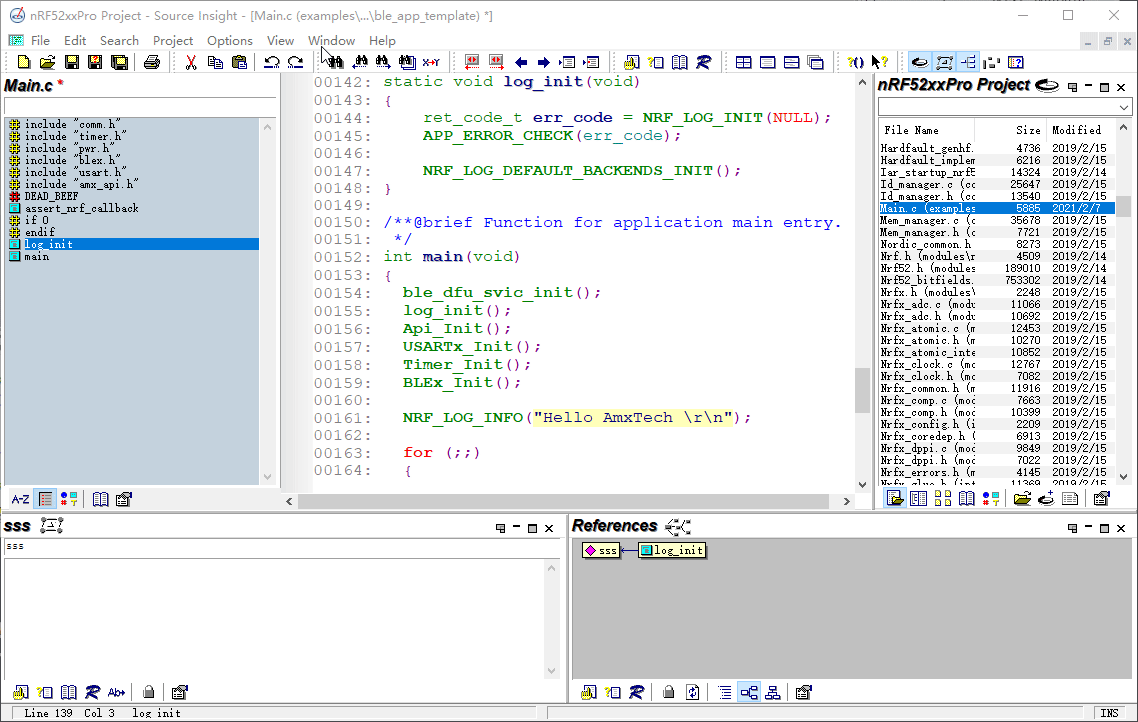Screen dimensions: 1138x722
Task: Open the sss panel window-options dropdown
Action: [x=500, y=528]
